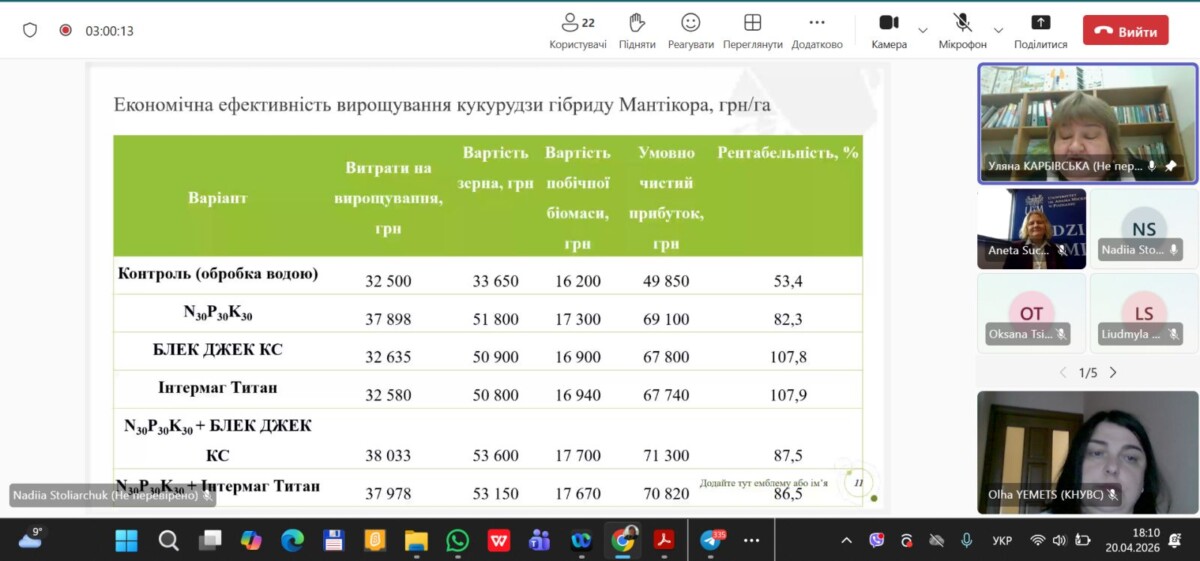Open the participants list (Користувачі)
This screenshot has width=1200, height=561.
tap(577, 31)
